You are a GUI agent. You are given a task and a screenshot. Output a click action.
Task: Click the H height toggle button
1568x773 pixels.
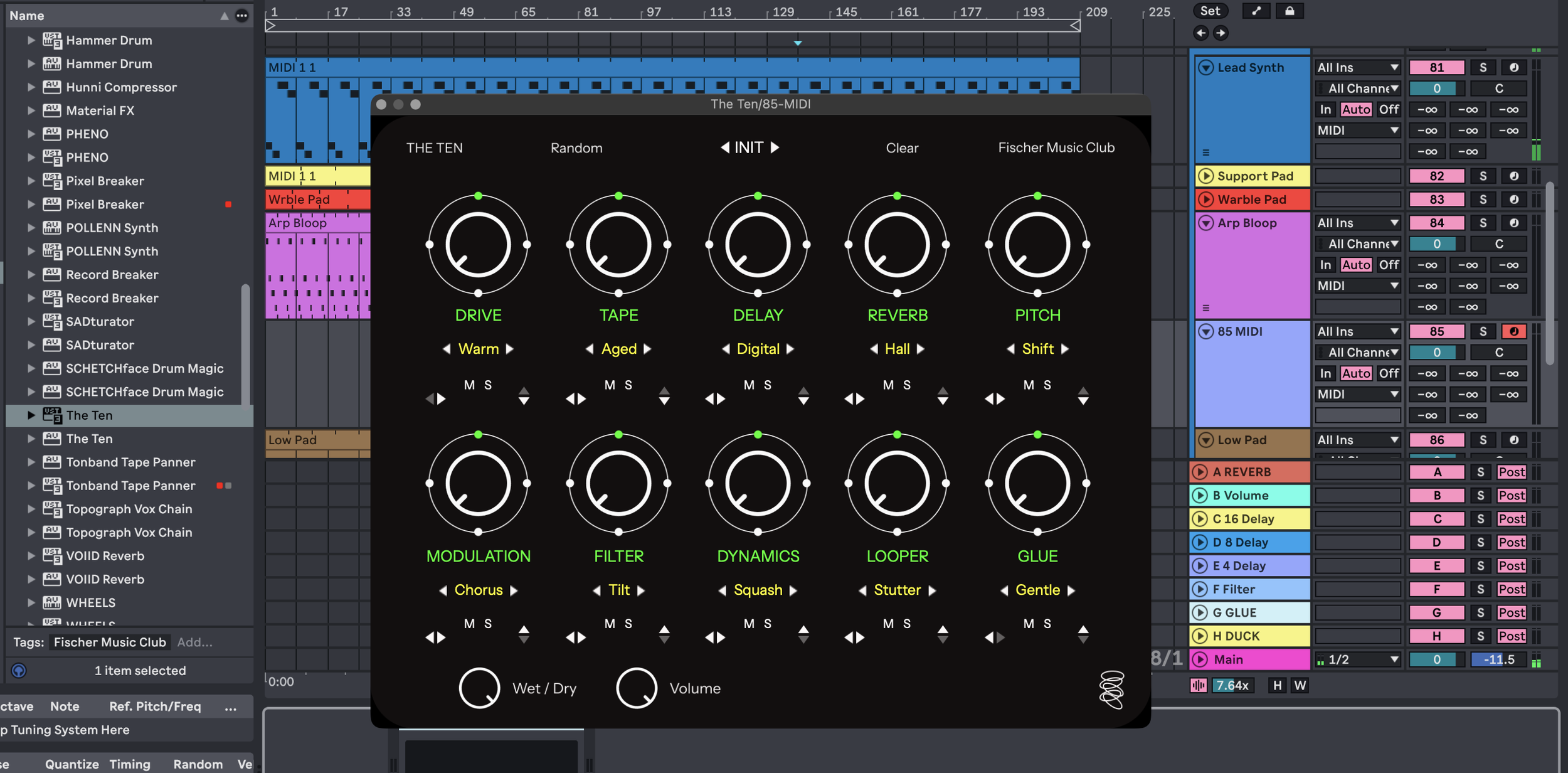[x=1277, y=685]
